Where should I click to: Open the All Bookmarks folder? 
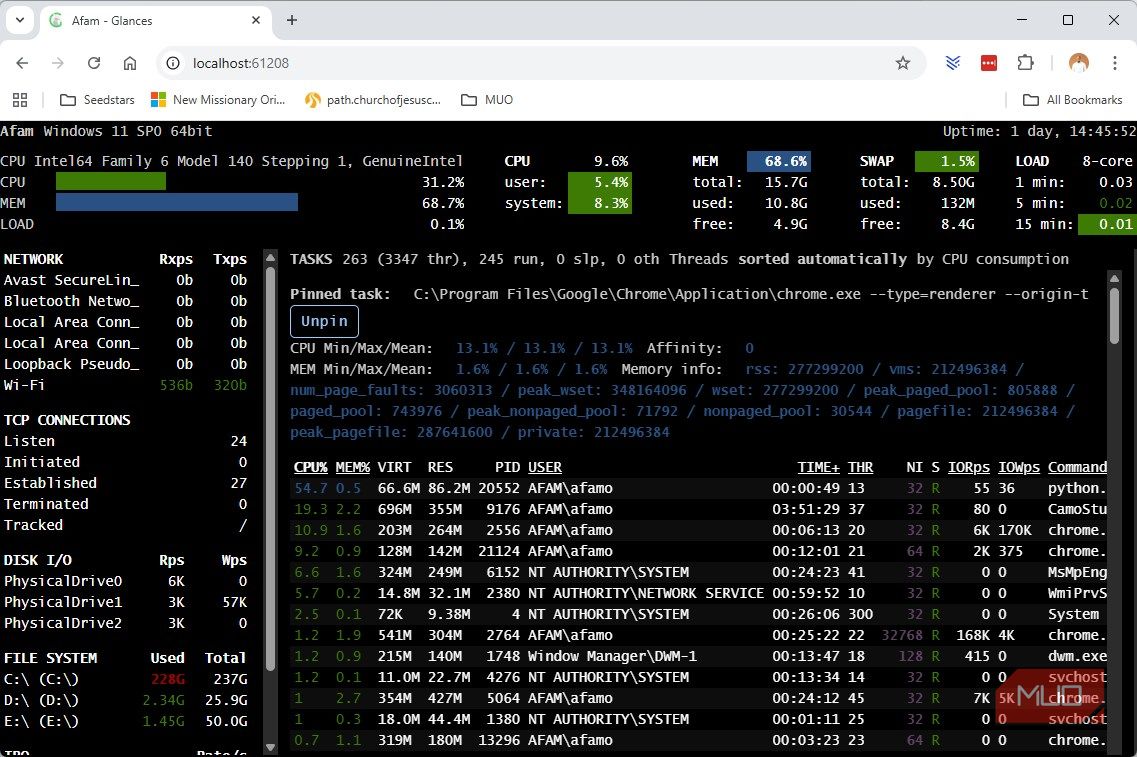click(1072, 100)
